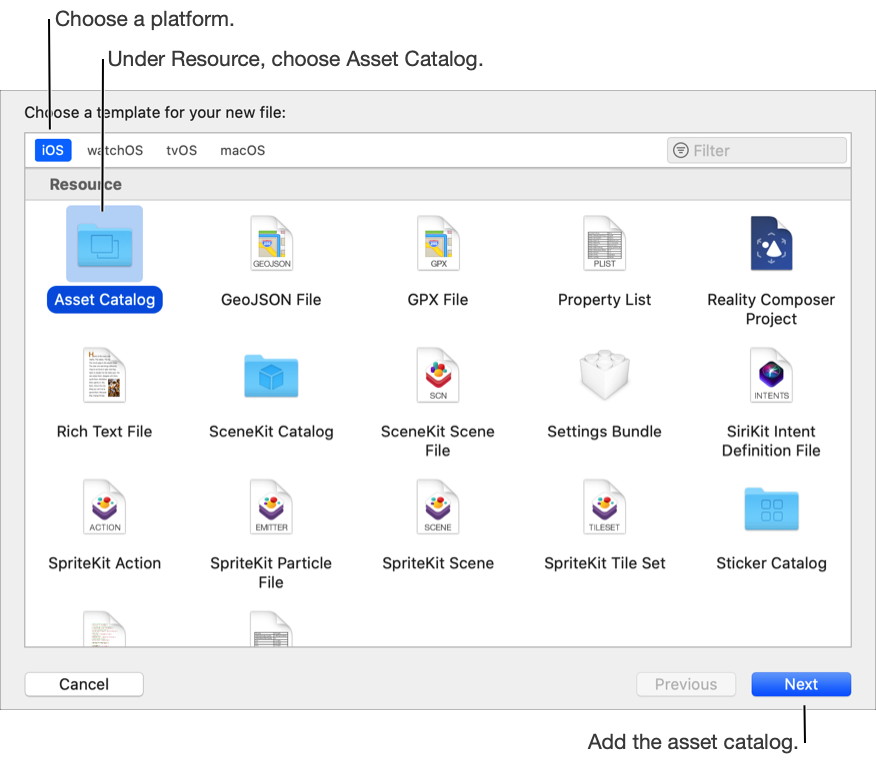Switch platform to watchOS
The width and height of the screenshot is (876, 760).
point(115,150)
